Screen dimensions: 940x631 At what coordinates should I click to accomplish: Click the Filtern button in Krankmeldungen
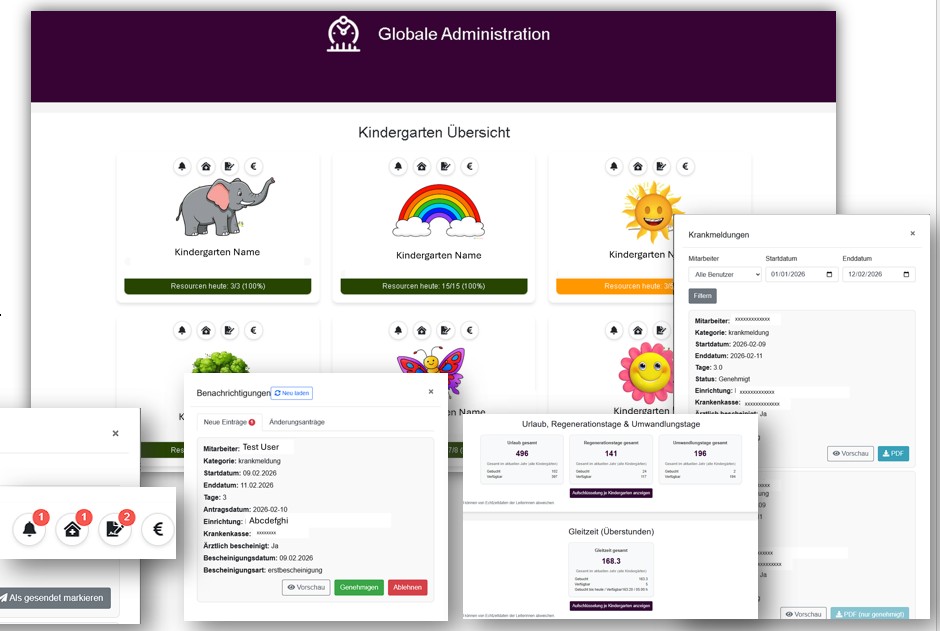[703, 296]
